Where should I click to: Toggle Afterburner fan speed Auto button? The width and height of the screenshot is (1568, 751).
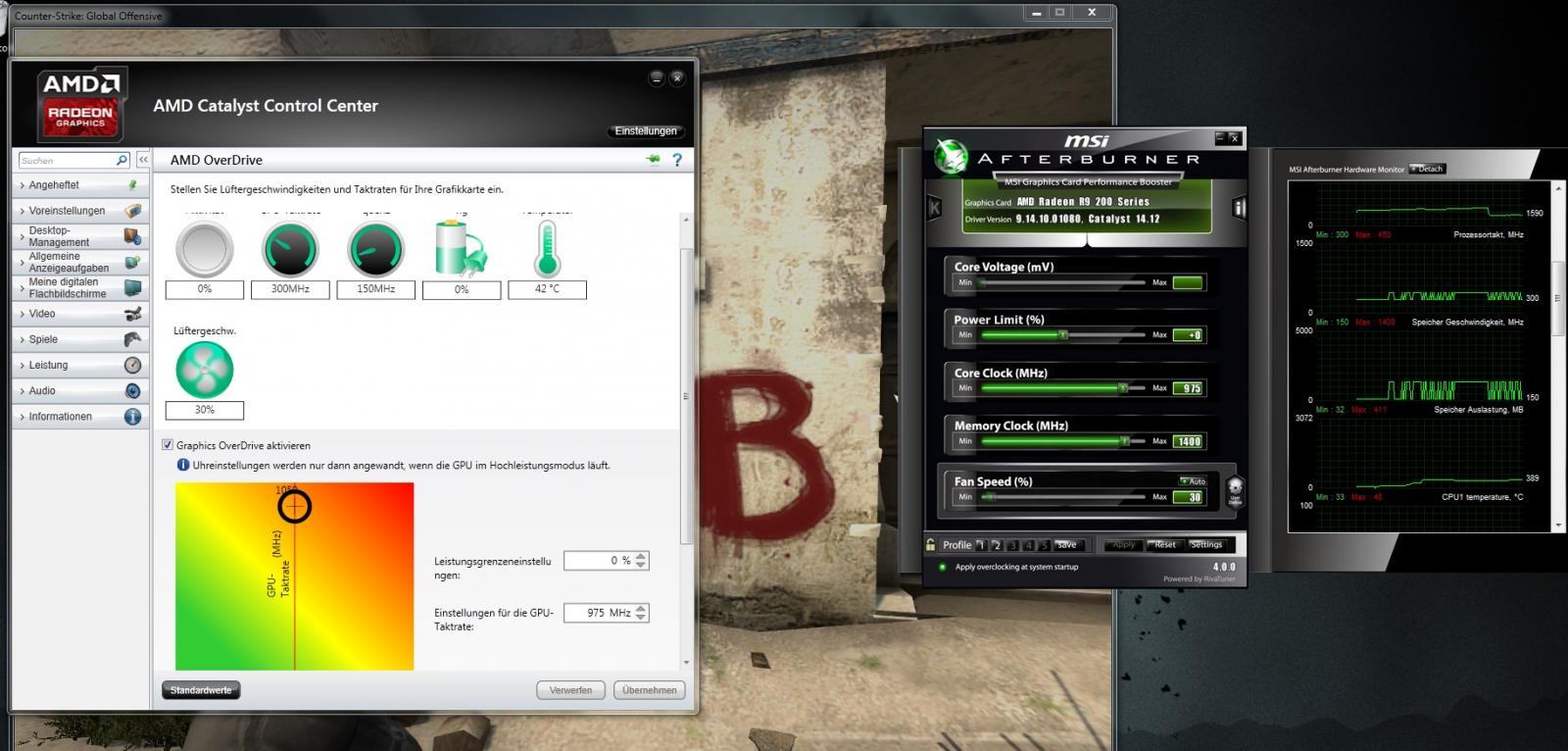coord(1193,481)
